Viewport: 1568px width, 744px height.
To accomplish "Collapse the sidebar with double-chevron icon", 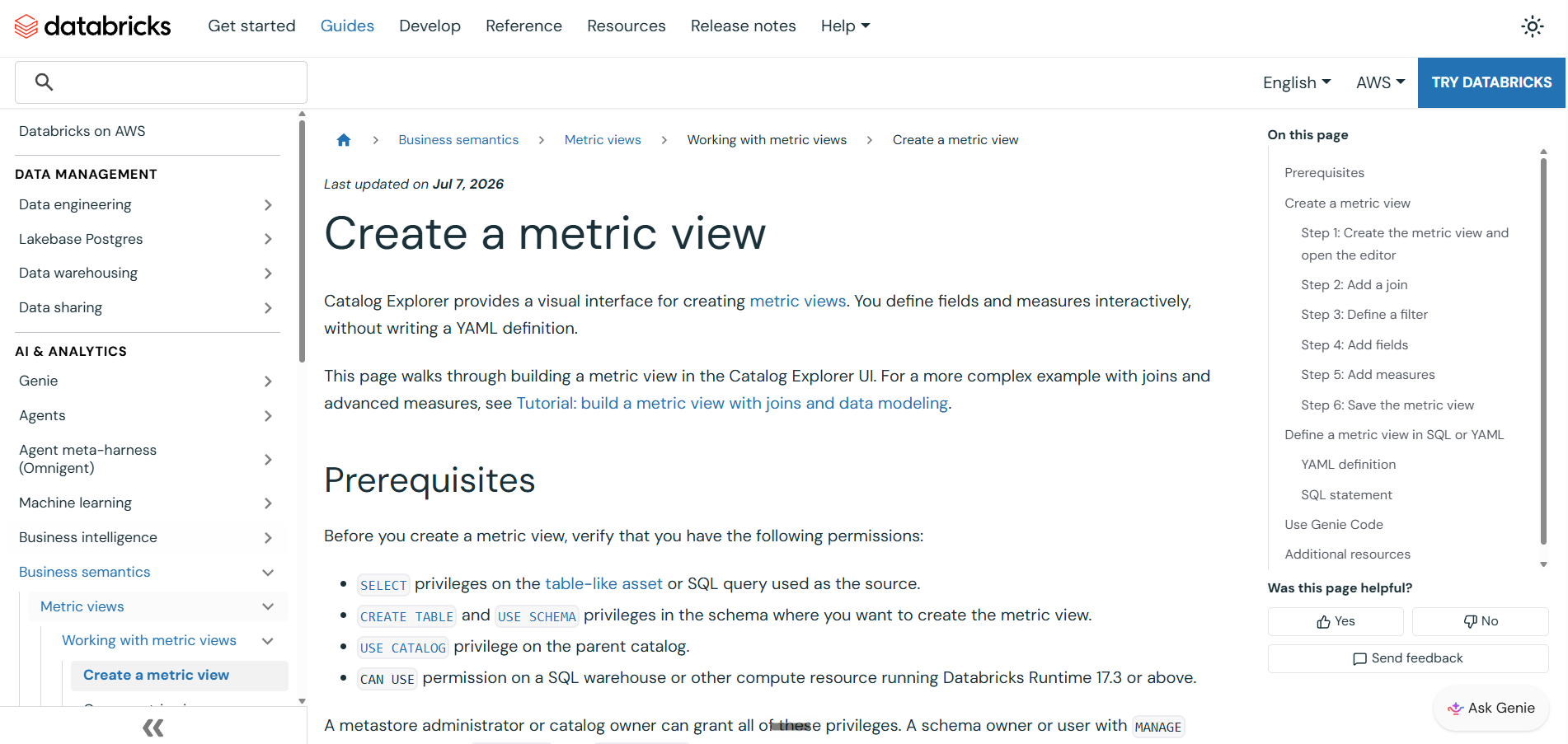I will pyautogui.click(x=153, y=728).
